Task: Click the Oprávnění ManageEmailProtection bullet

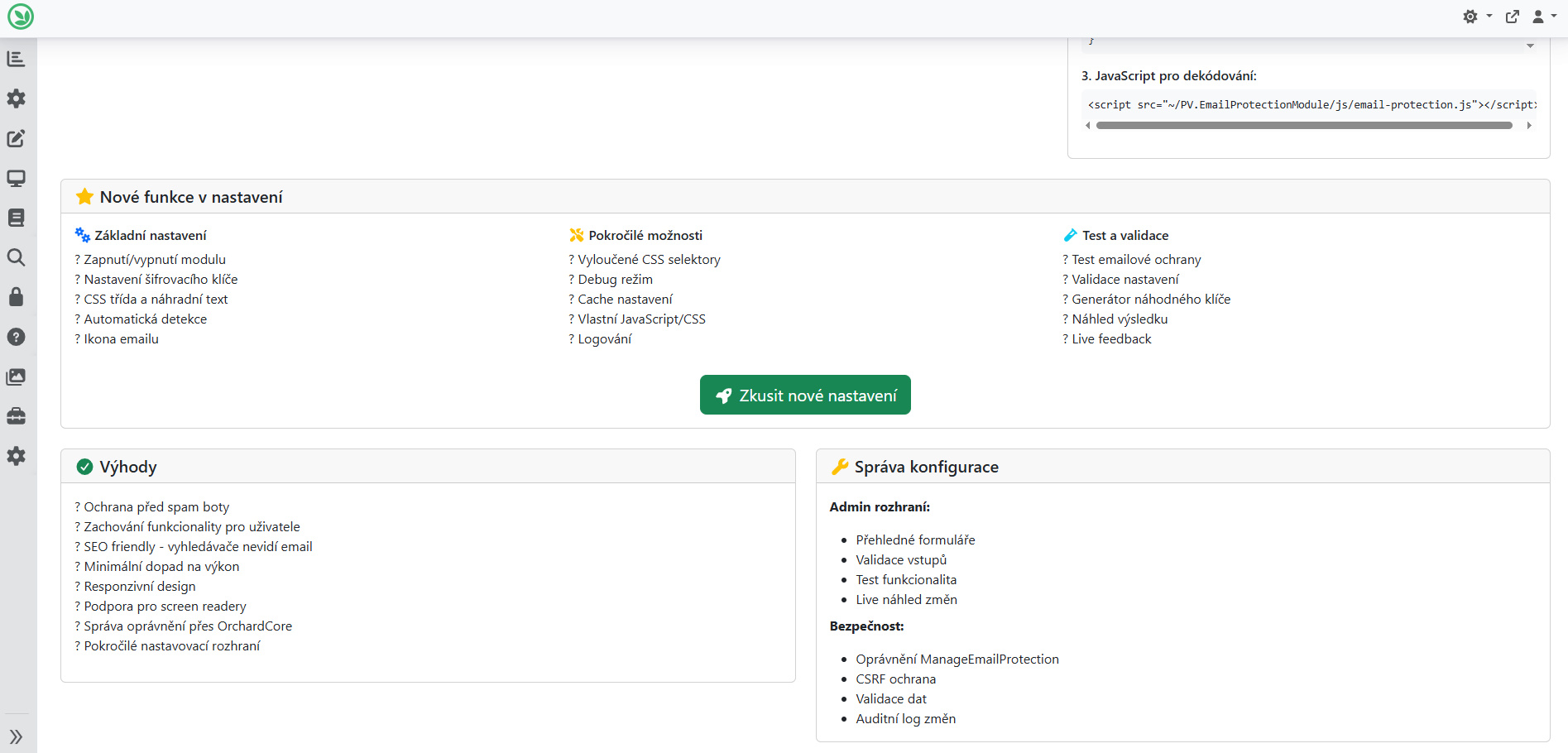Action: 957,659
